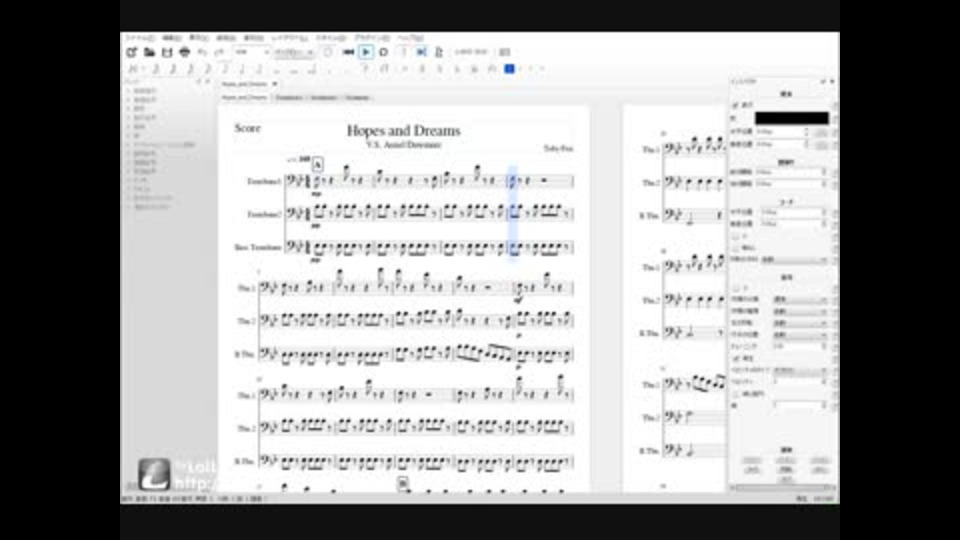This screenshot has width=960, height=540.
Task: Undock the Inspector panel with float icon
Action: coord(823,81)
